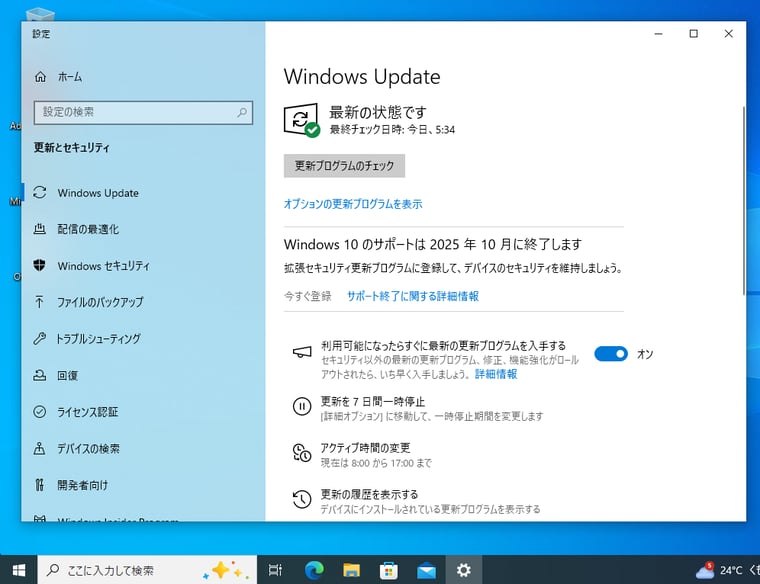Click the 最新の状態です status heading
The height and width of the screenshot is (584, 760).
[378, 112]
